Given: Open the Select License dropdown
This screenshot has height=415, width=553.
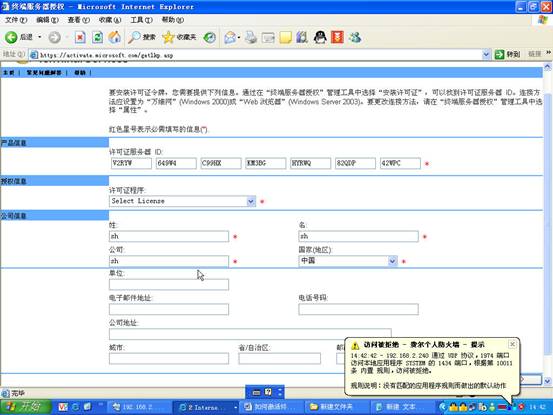Looking at the screenshot, I should pyautogui.click(x=251, y=201).
